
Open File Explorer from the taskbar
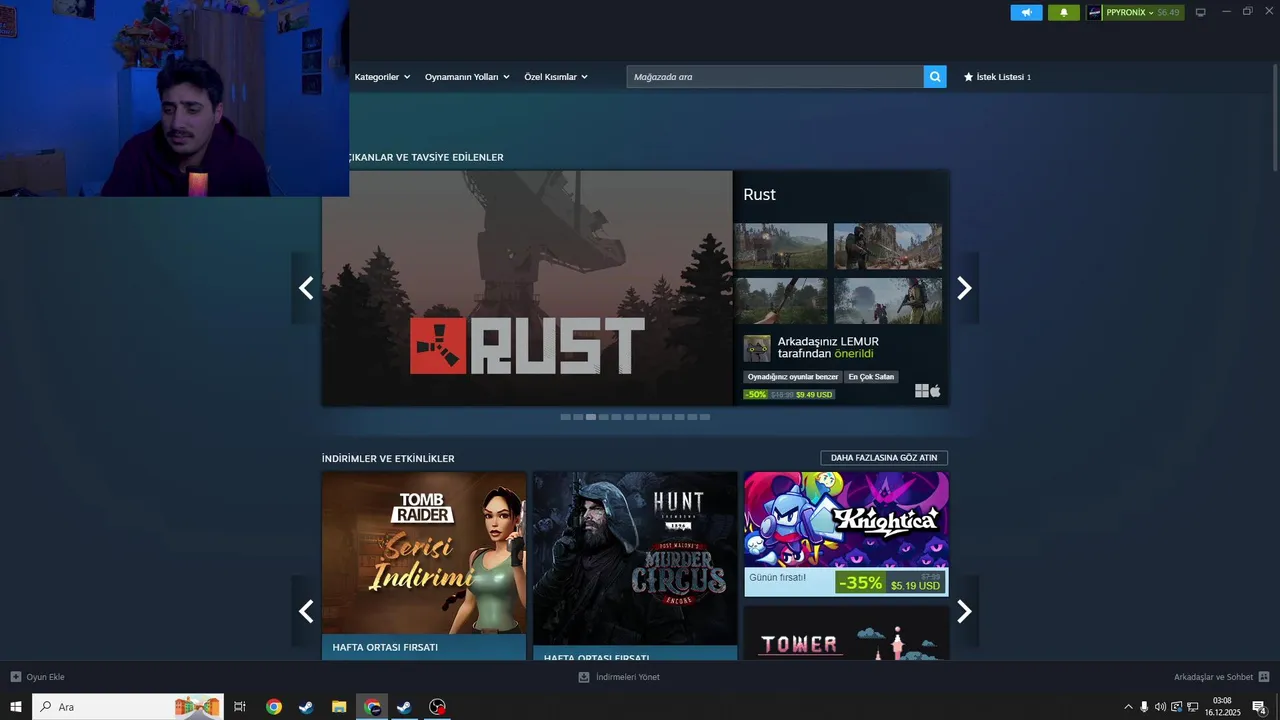pos(339,707)
